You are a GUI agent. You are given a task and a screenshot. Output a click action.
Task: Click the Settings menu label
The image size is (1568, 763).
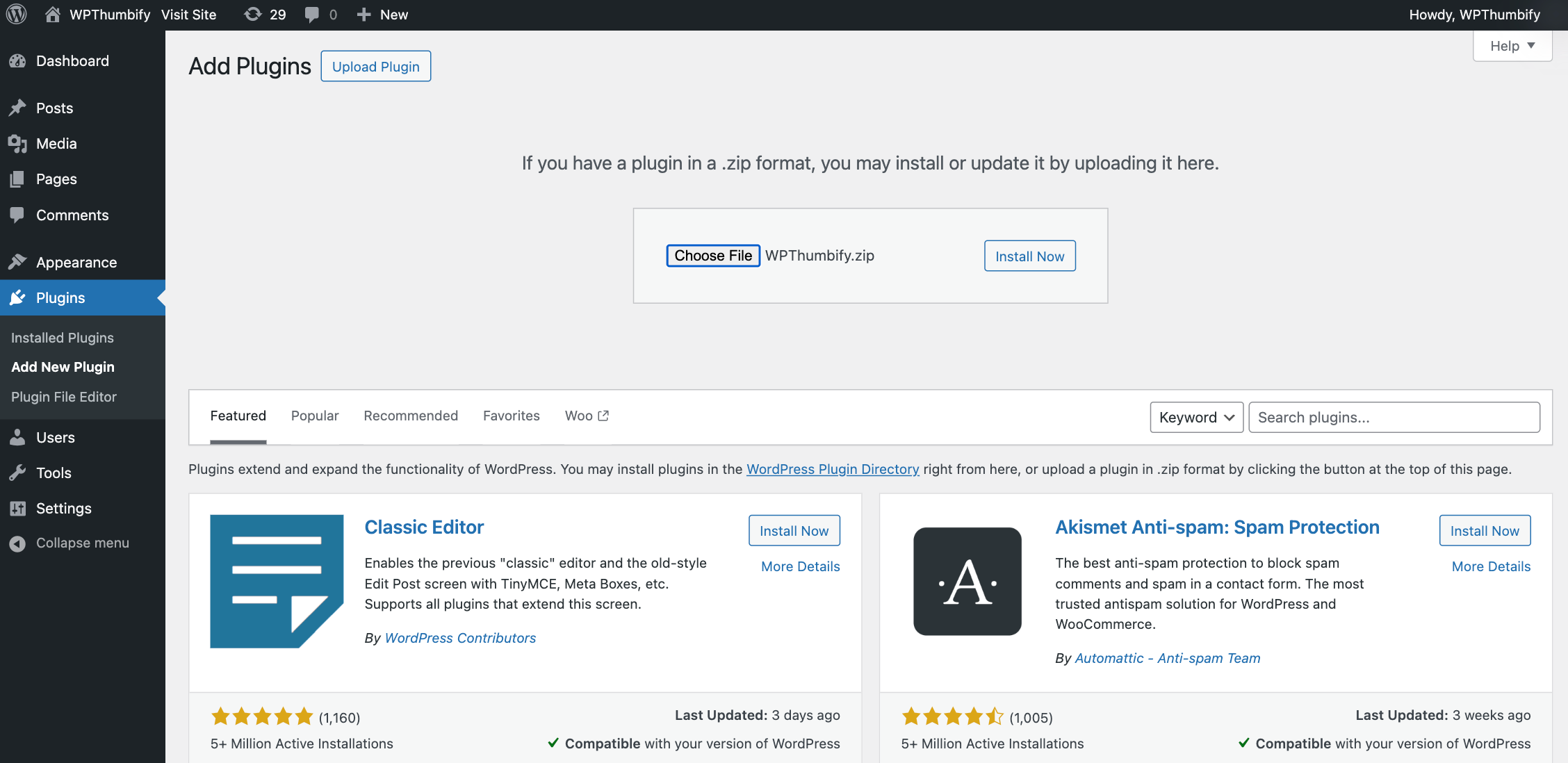63,508
